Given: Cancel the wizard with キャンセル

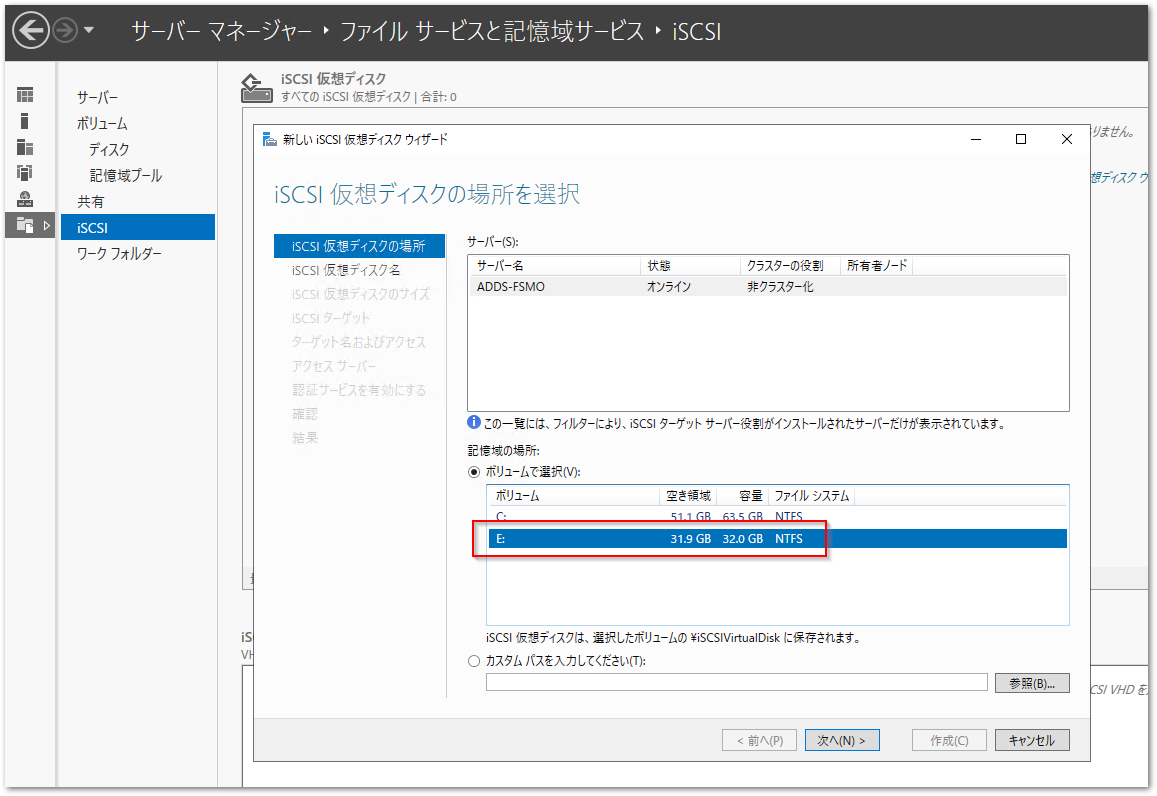Looking at the screenshot, I should (x=1031, y=740).
